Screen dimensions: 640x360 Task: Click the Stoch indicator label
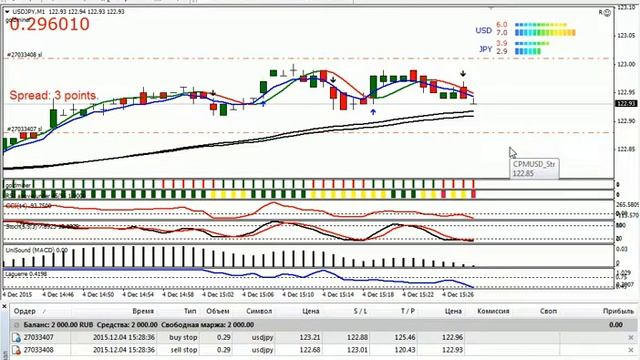click(42, 226)
